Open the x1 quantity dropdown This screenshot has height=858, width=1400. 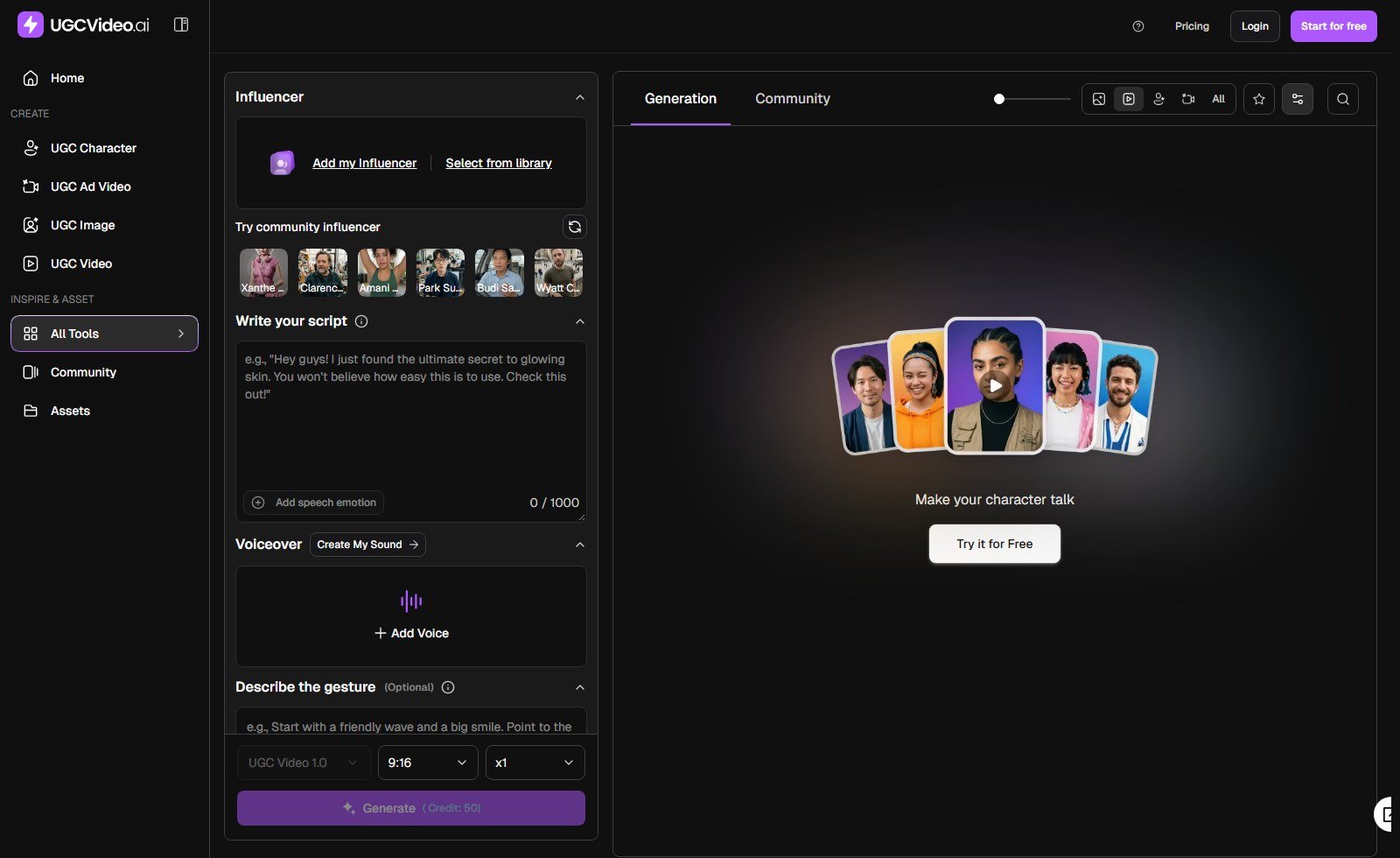535,763
